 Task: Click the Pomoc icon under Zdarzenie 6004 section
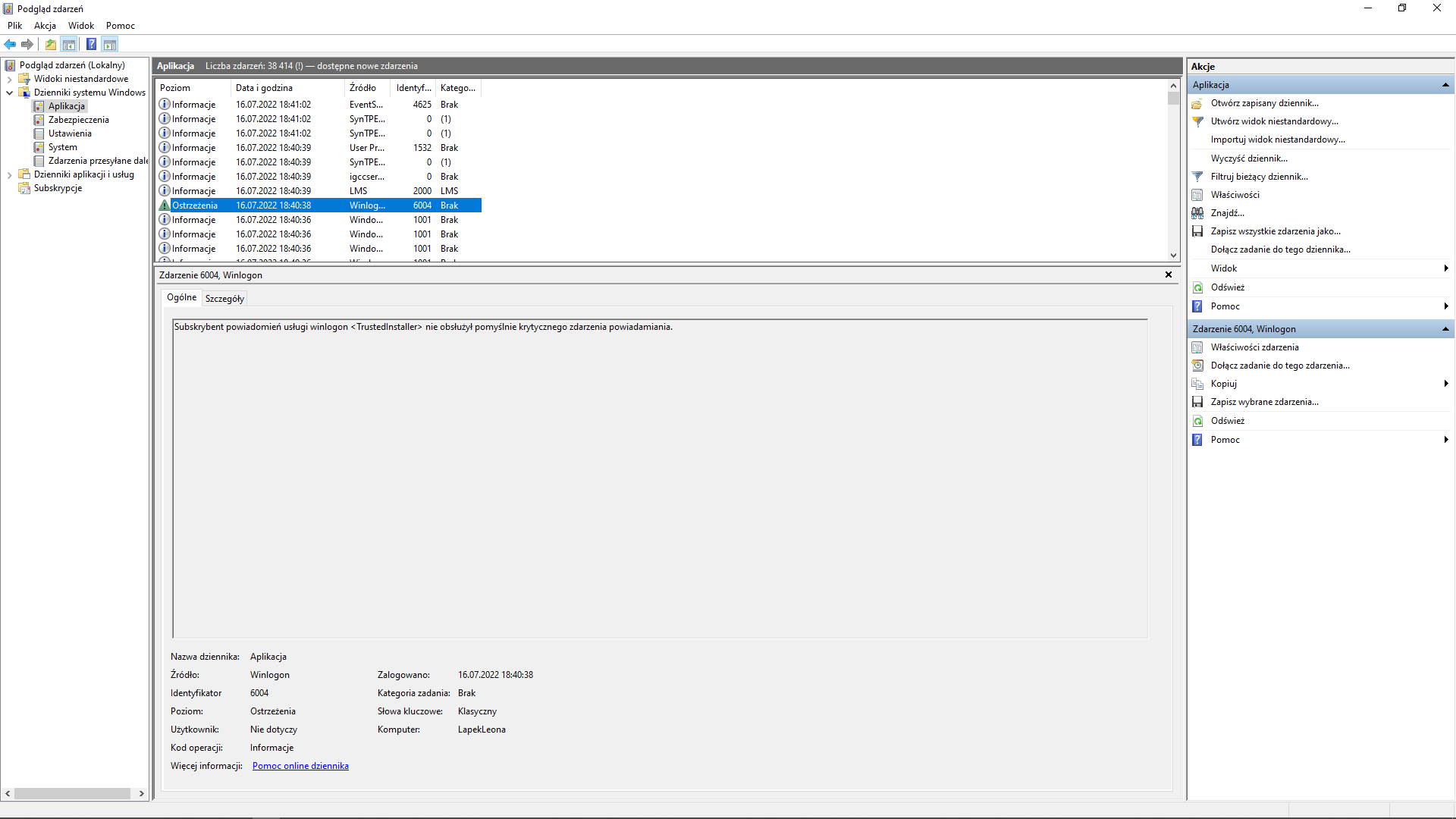tap(1197, 440)
